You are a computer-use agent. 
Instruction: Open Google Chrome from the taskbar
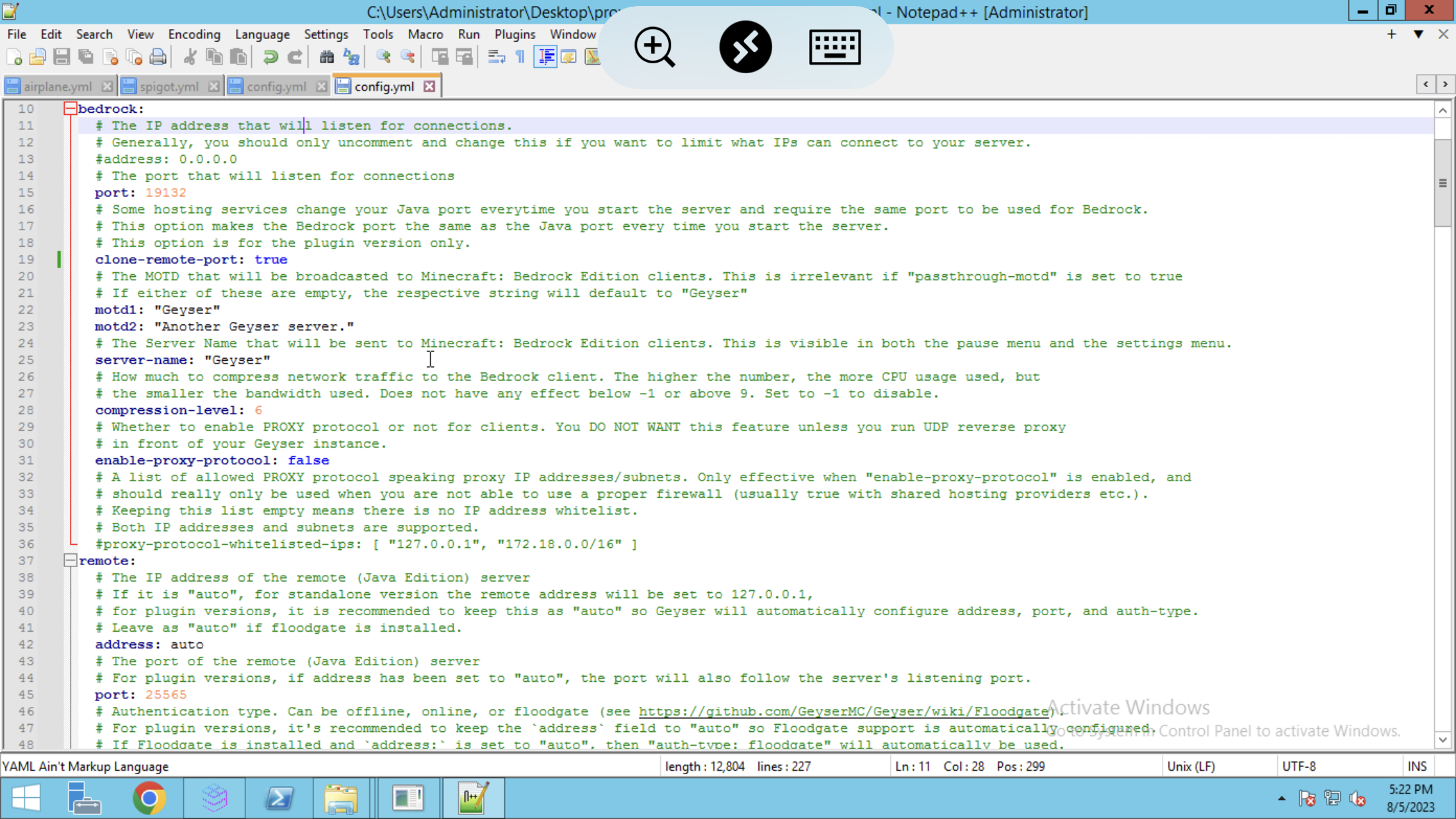[149, 799]
